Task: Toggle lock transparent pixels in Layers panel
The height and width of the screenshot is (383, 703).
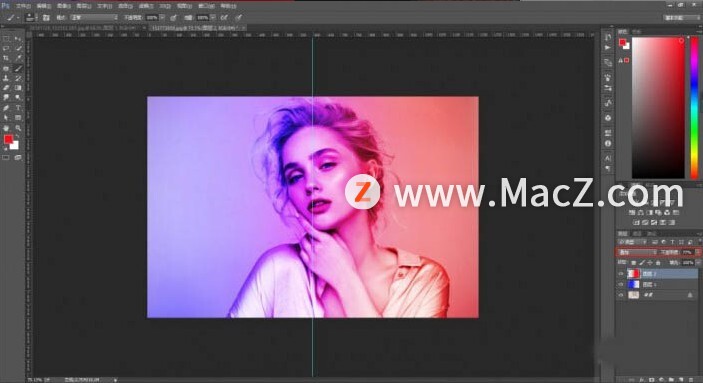Action: [x=634, y=263]
